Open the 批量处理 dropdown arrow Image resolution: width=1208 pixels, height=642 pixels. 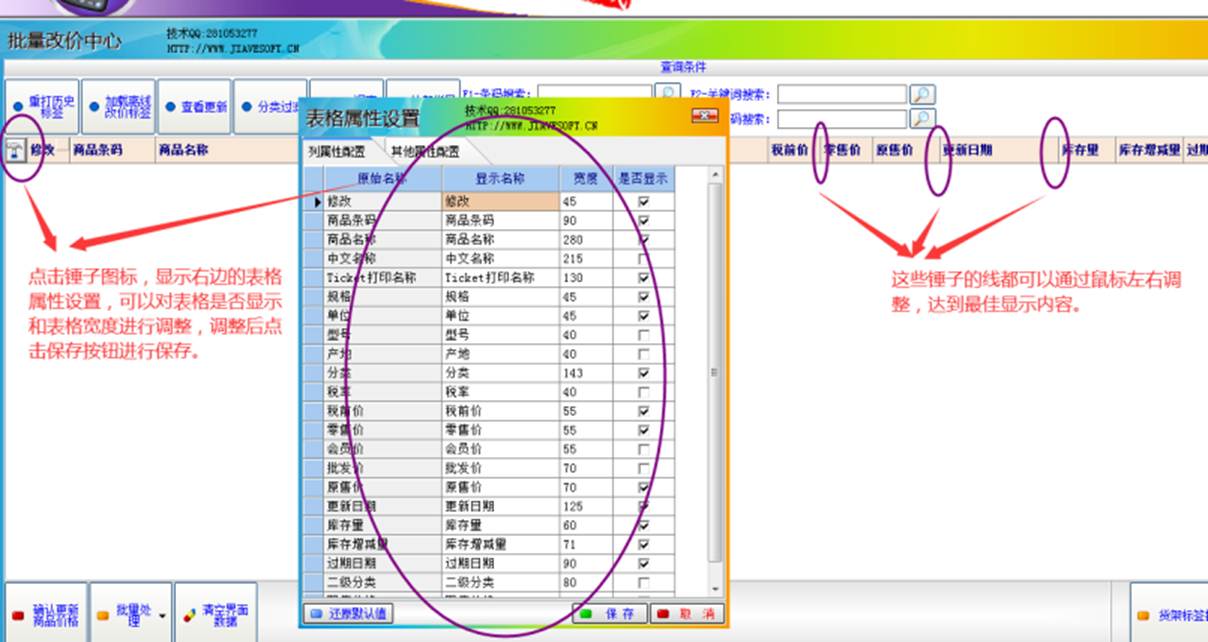[x=162, y=615]
